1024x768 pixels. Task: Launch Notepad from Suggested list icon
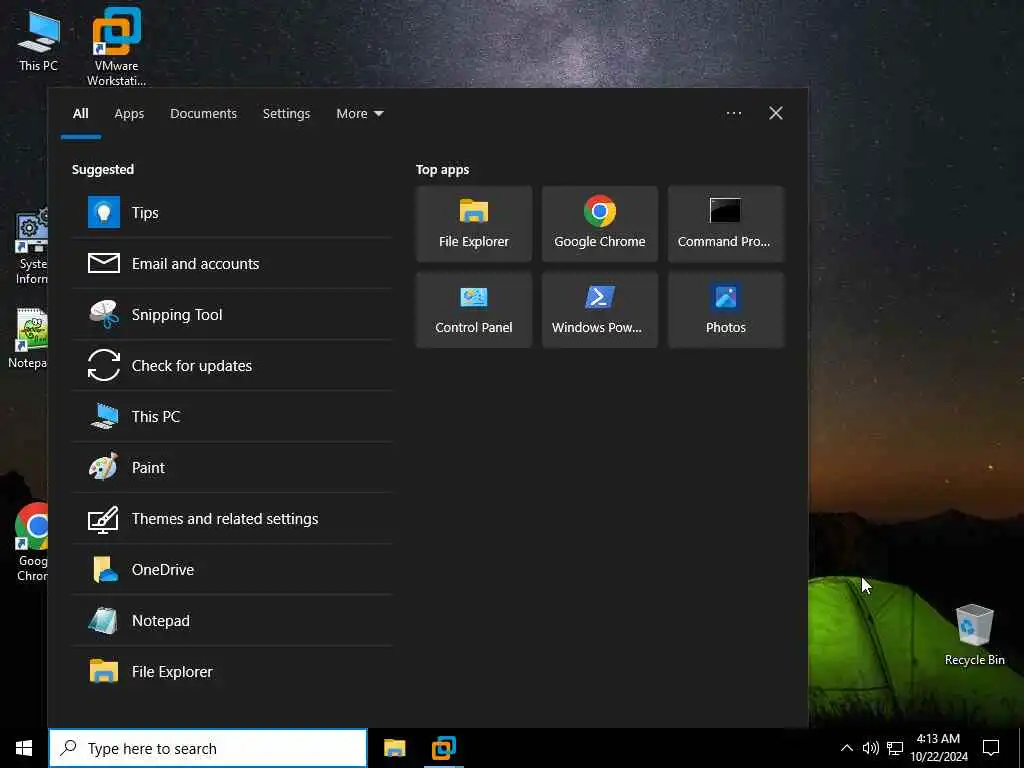[104, 620]
